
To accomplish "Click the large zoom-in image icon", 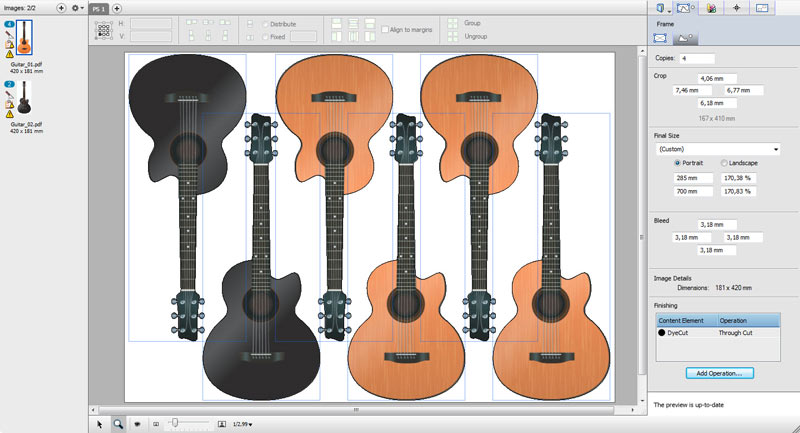I will tap(222, 424).
